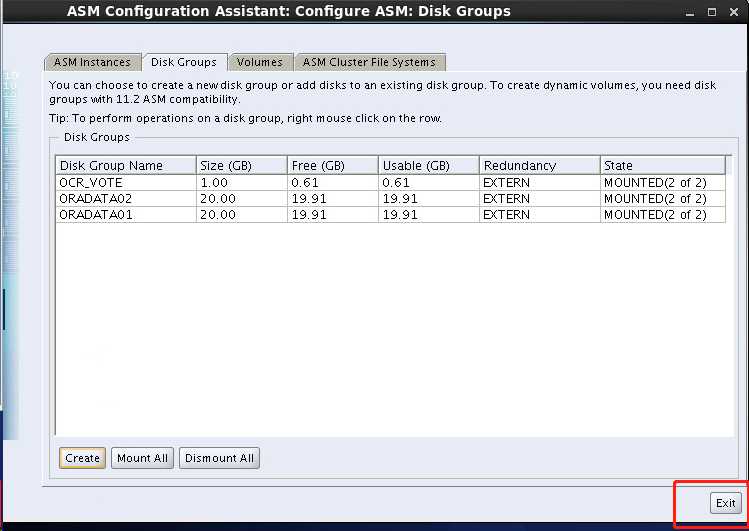This screenshot has height=531, width=749.
Task: Click the Redundancy column header
Action: tap(539, 165)
